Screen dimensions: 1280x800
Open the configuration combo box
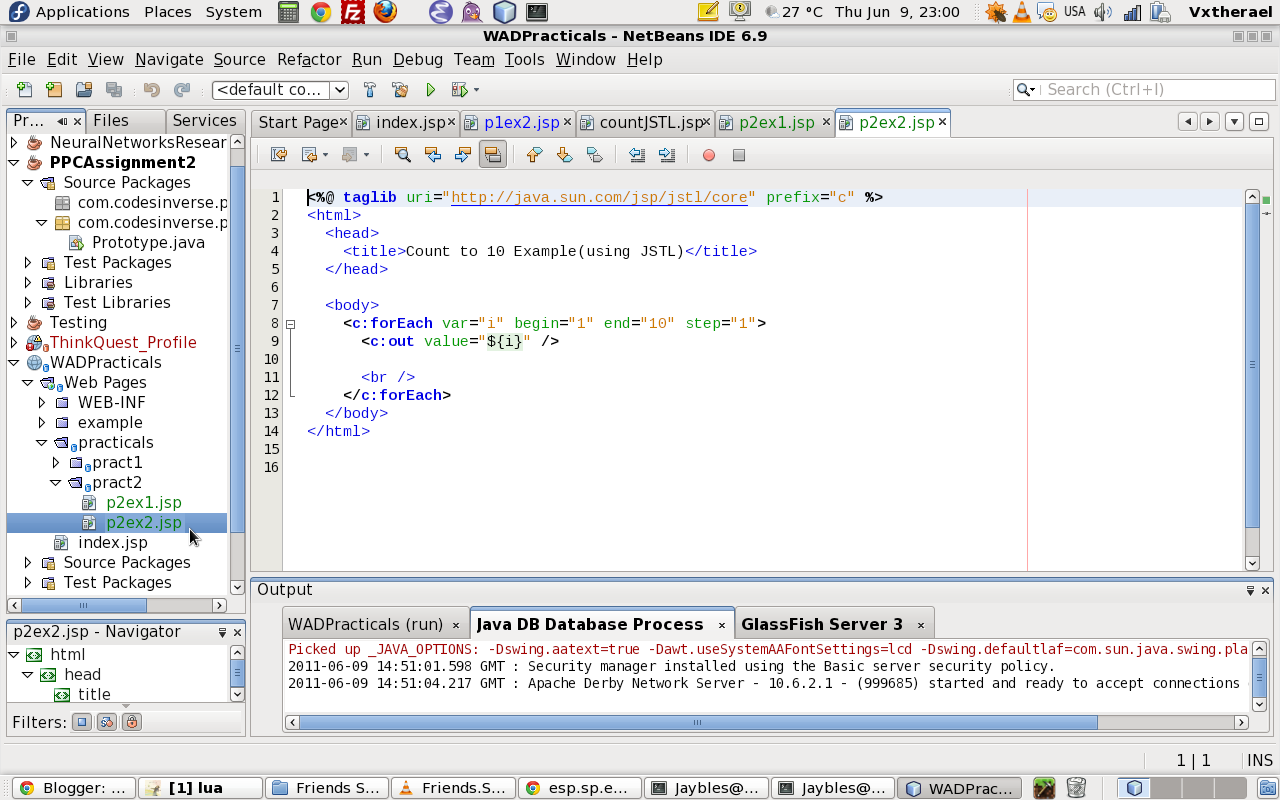(x=280, y=89)
